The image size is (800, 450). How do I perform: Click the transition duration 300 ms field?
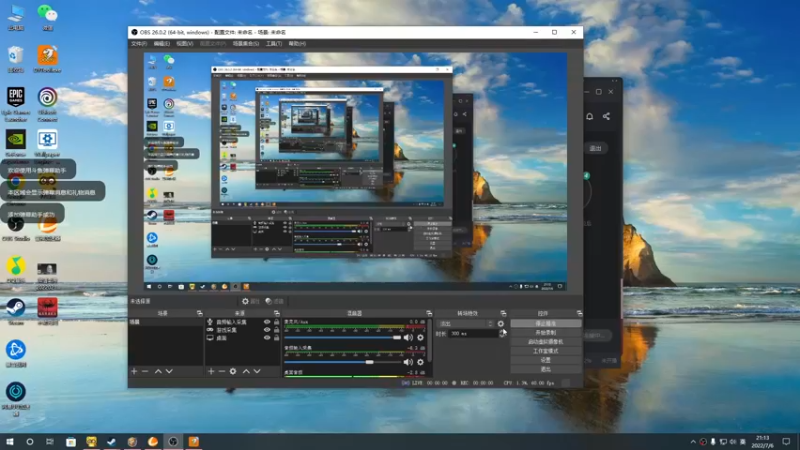point(473,334)
